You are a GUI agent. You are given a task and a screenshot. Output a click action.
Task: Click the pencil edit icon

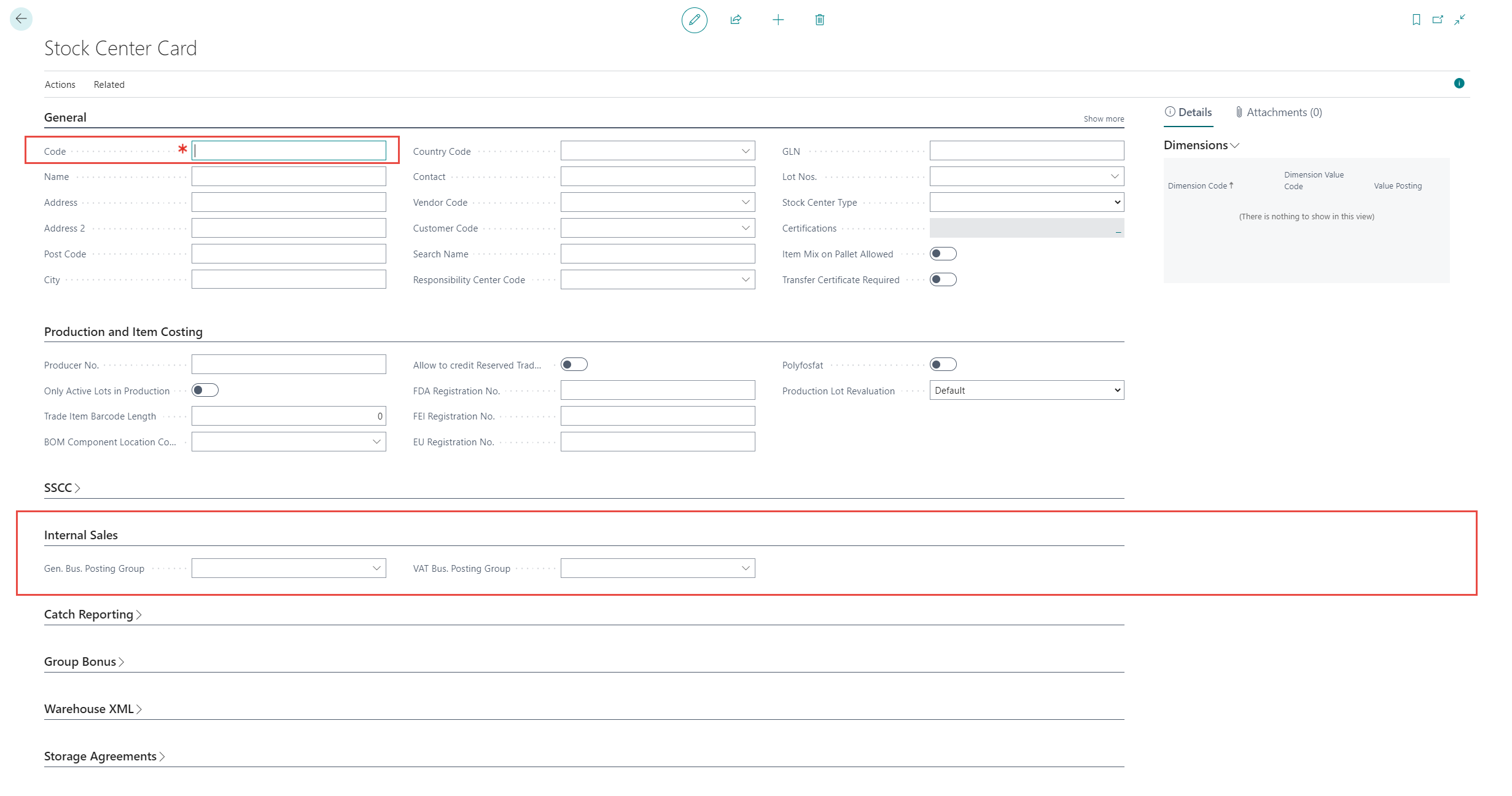click(x=694, y=20)
